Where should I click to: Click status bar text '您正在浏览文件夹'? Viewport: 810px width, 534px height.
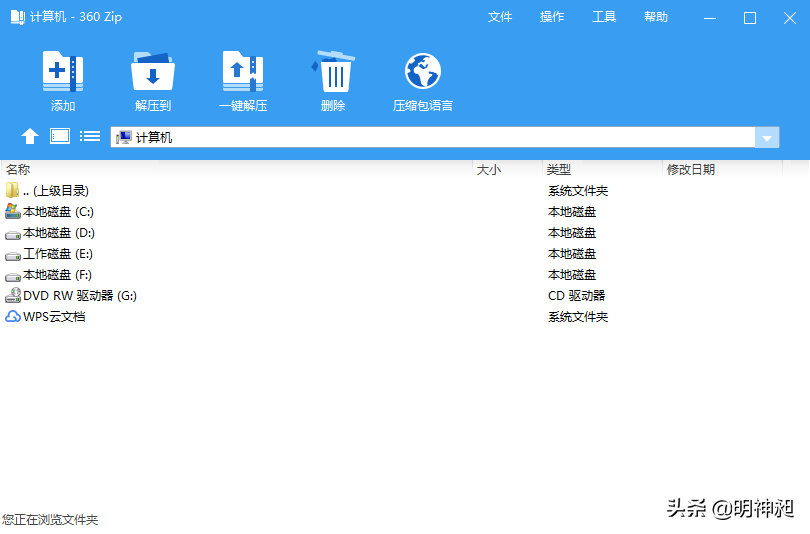click(50, 520)
